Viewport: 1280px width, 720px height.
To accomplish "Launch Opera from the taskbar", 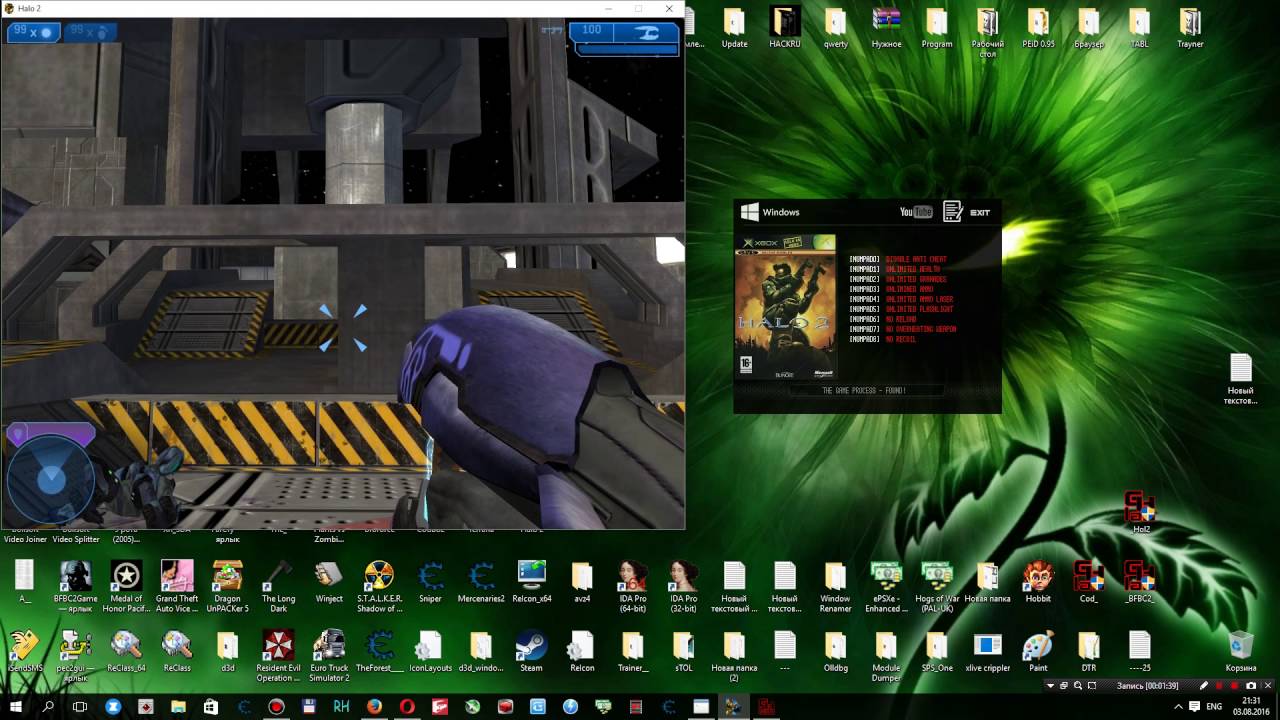I will pos(407,706).
